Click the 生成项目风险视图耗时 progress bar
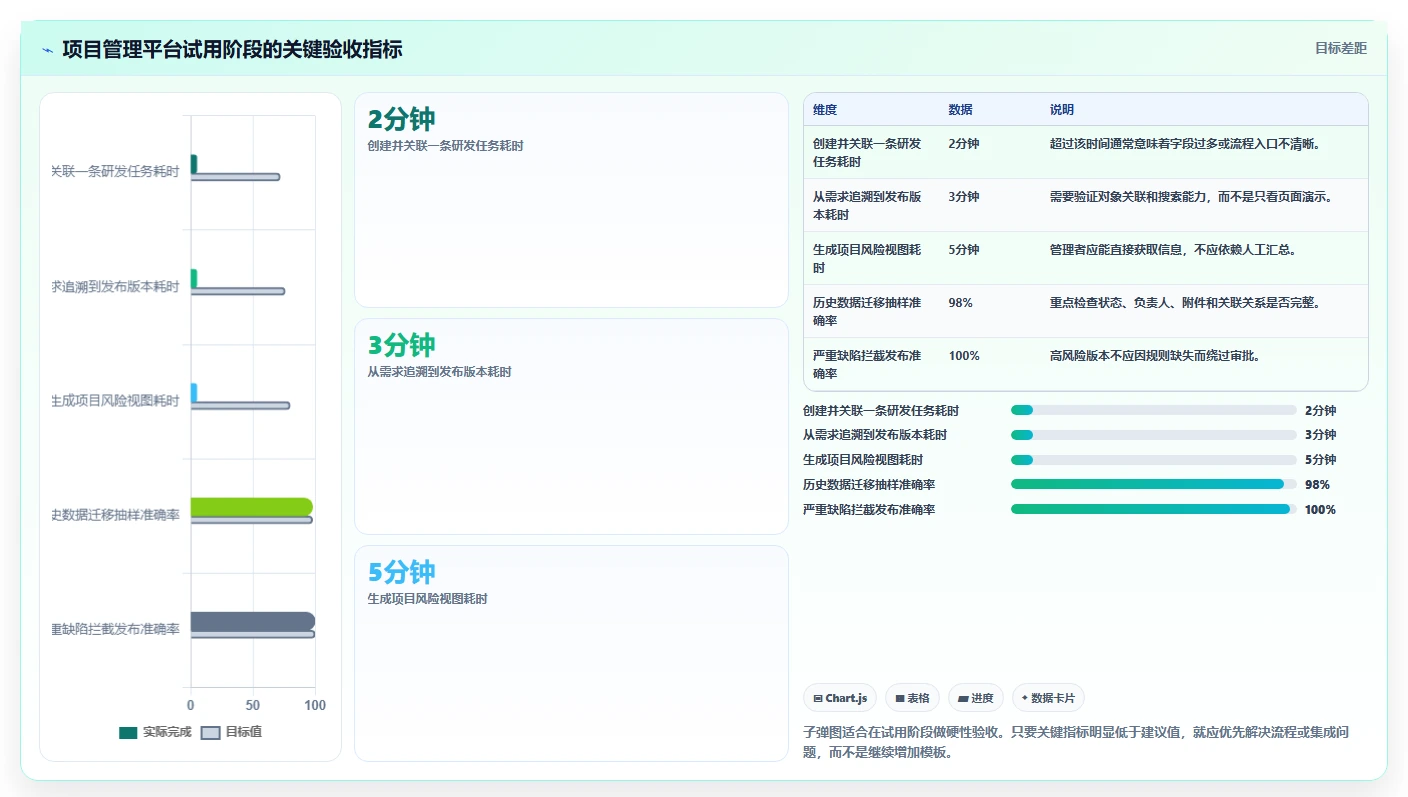1408x797 pixels. pyautogui.click(x=1153, y=460)
